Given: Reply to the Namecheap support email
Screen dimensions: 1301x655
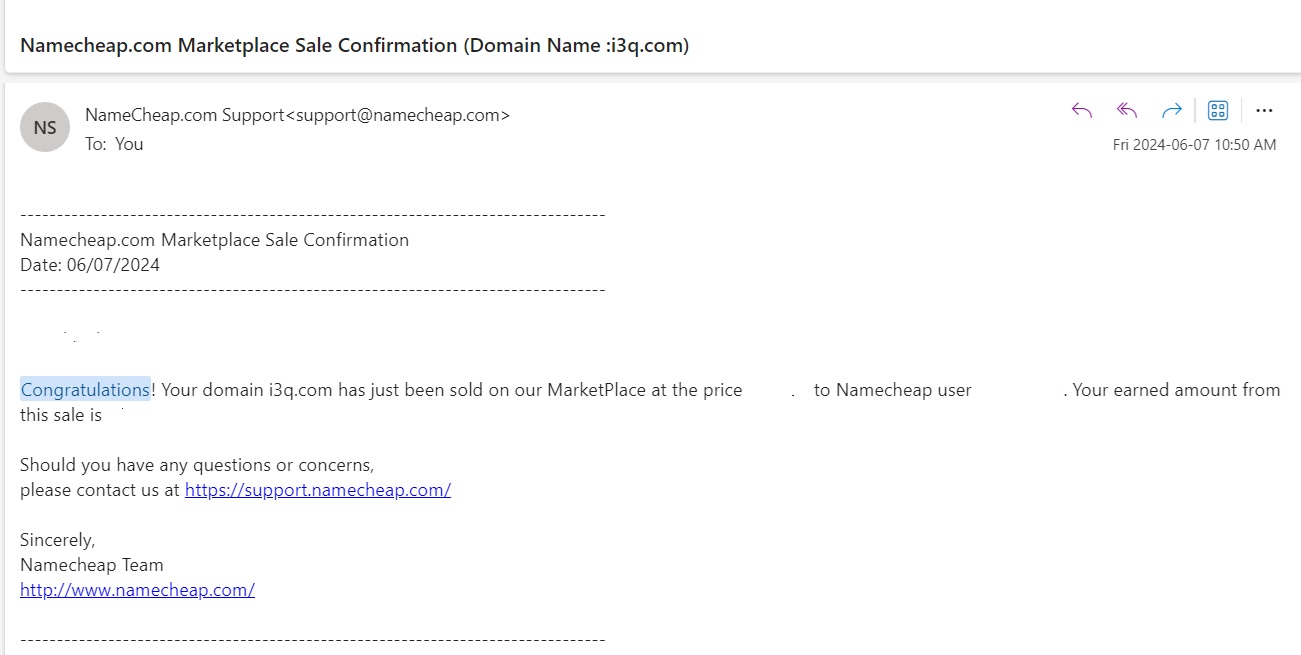Looking at the screenshot, I should pyautogui.click(x=1081, y=110).
